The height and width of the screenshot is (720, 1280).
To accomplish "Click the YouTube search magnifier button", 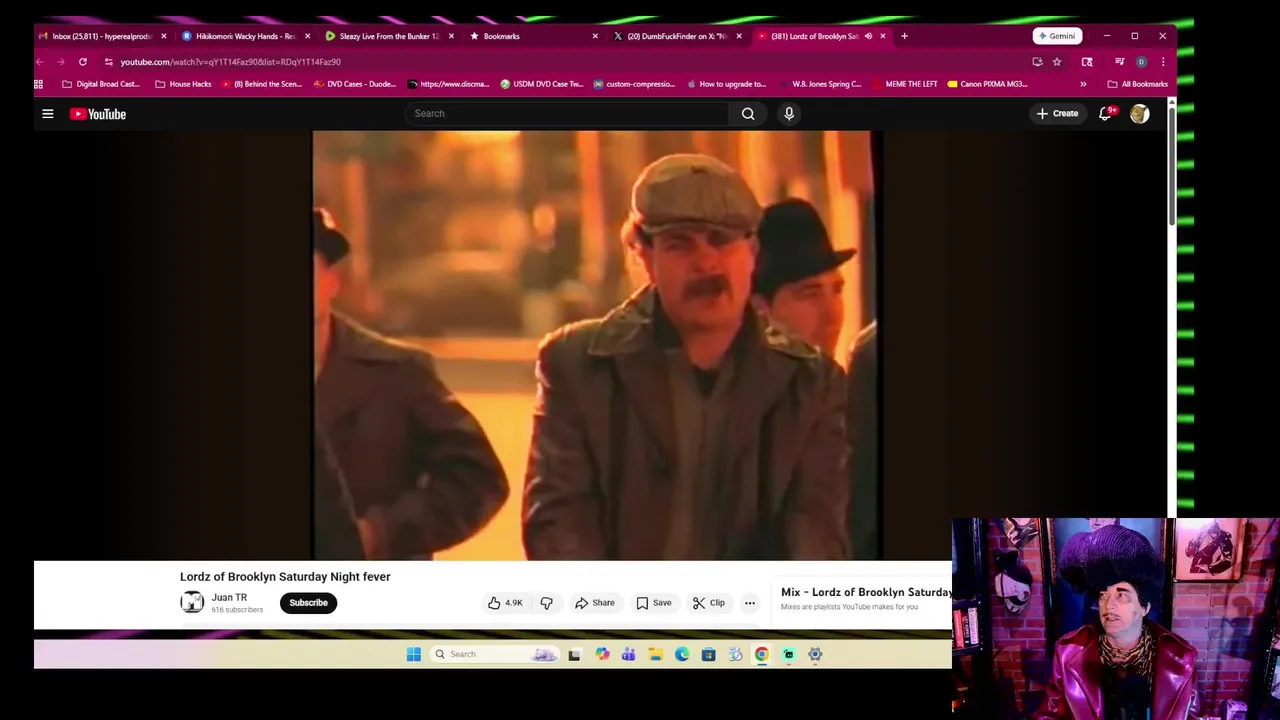I will (748, 114).
